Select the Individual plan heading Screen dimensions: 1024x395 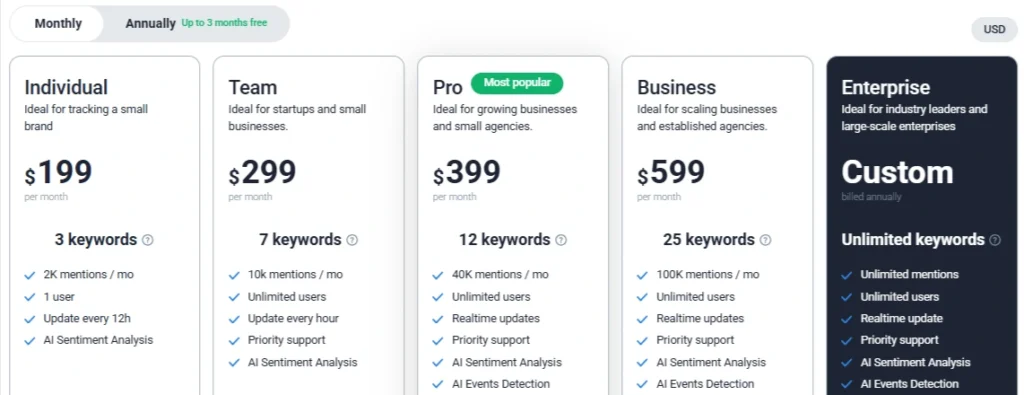tap(66, 87)
